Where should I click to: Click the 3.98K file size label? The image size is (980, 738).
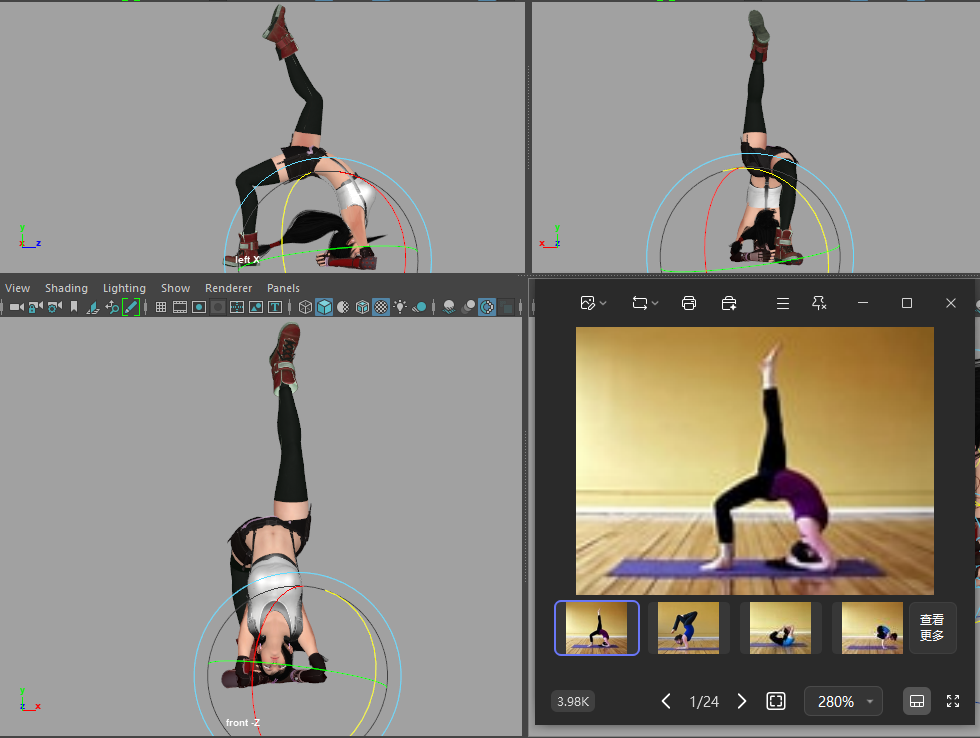click(x=573, y=701)
